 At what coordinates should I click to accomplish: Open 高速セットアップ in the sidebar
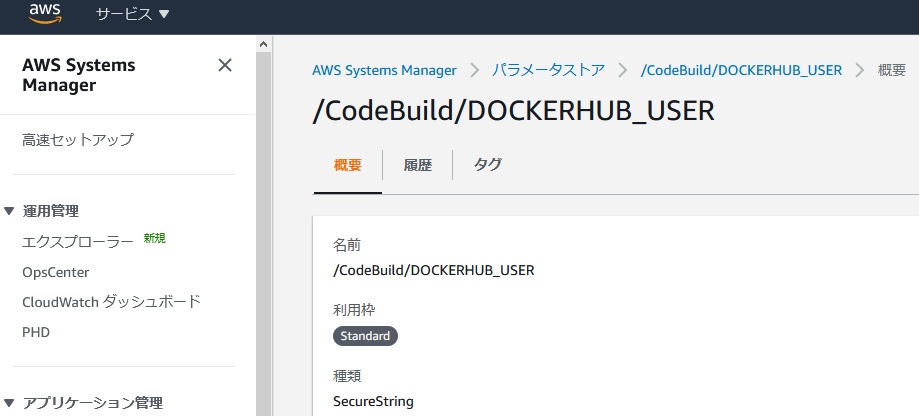point(78,140)
